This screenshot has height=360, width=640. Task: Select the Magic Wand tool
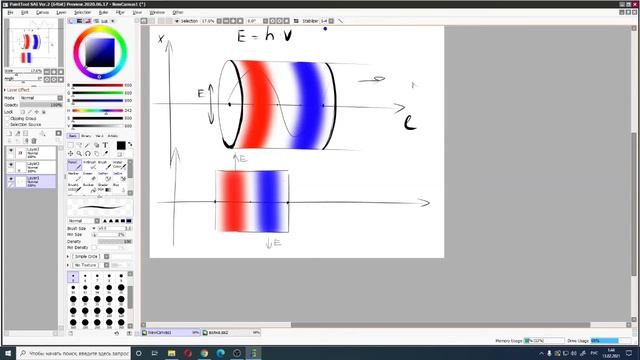87,145
